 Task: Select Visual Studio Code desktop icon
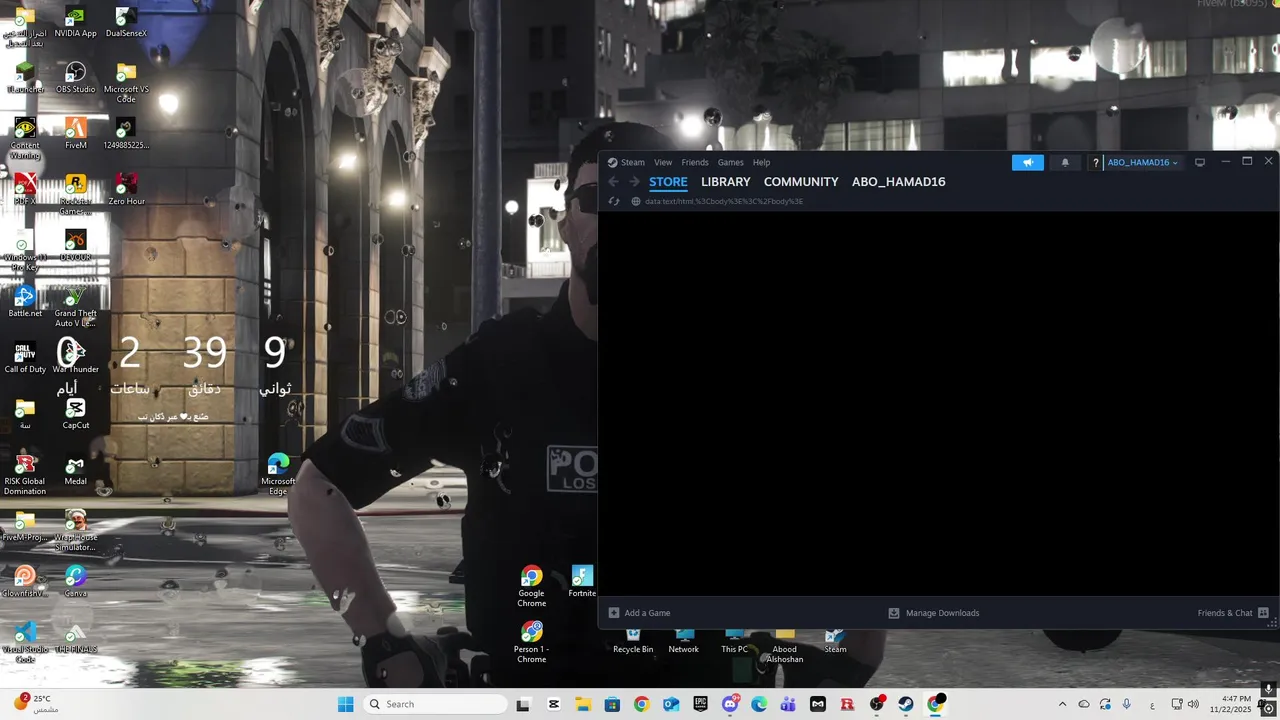[x=25, y=643]
